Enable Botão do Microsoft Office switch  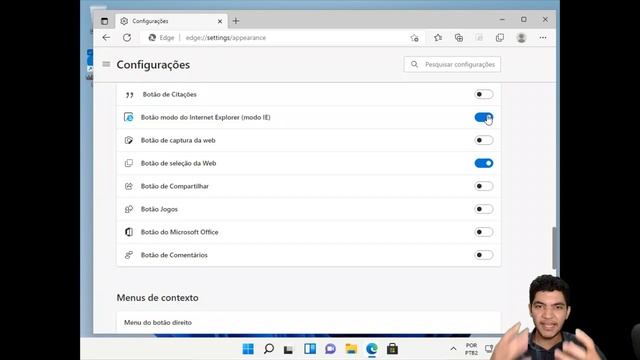click(484, 232)
